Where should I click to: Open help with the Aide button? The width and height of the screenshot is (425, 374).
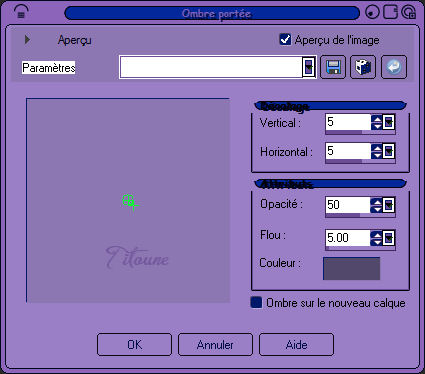(296, 344)
